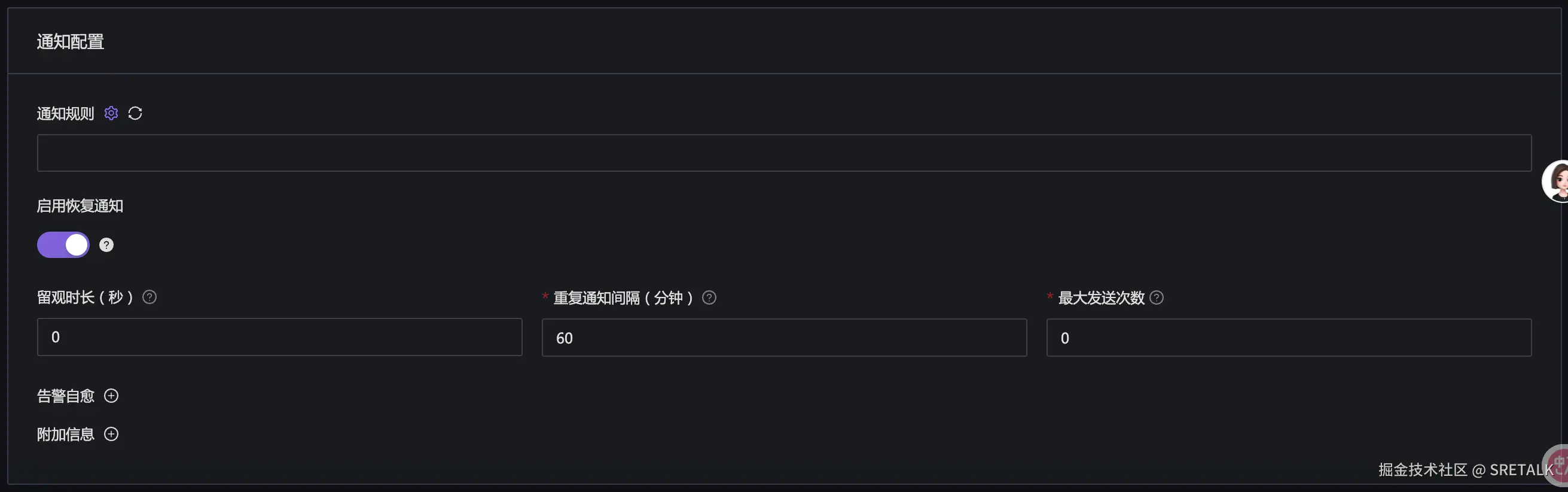Image resolution: width=1568 pixels, height=492 pixels.
Task: Click the 重复通知间隔 input showing 60
Action: (x=784, y=338)
